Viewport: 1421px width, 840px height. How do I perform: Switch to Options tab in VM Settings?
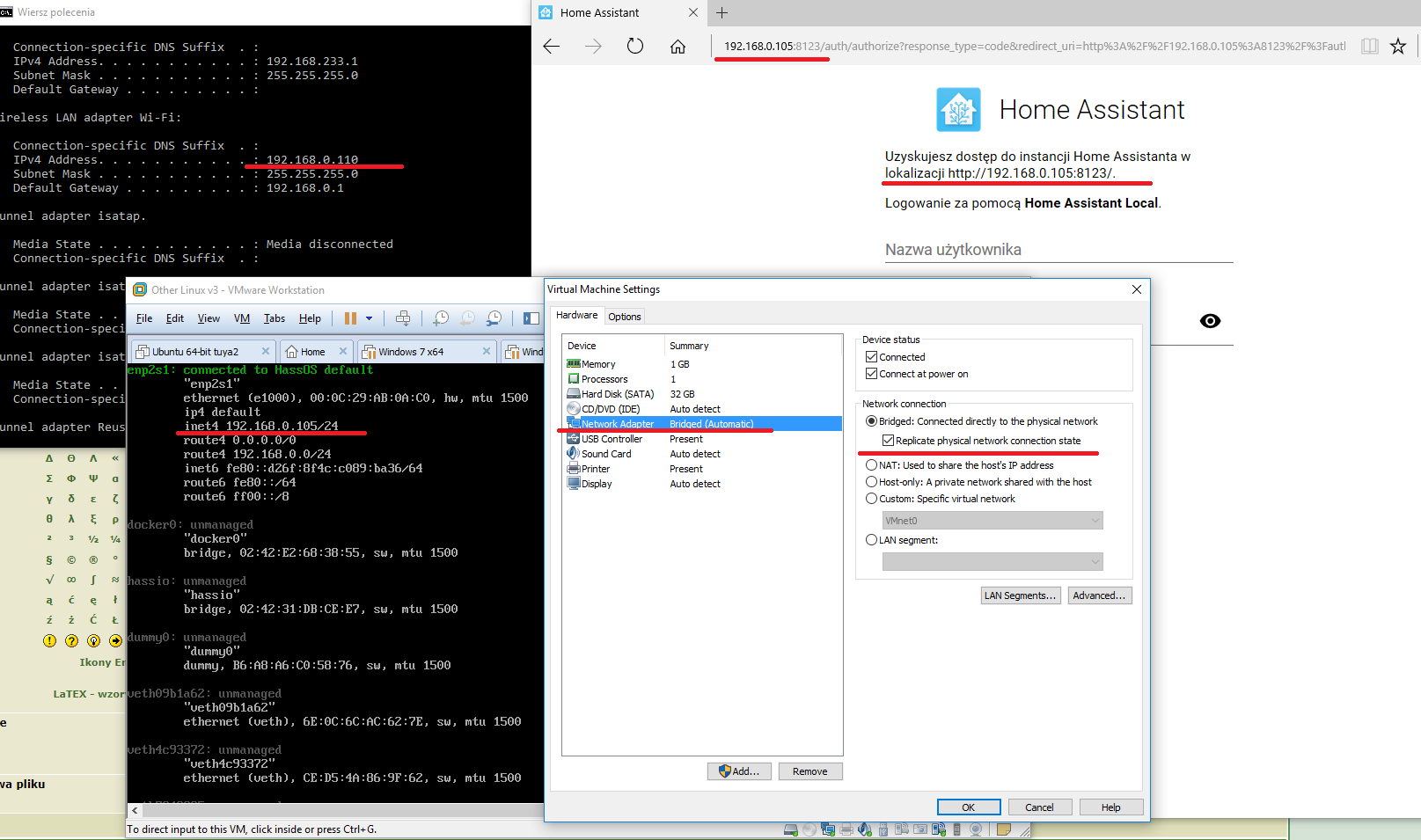(x=625, y=317)
